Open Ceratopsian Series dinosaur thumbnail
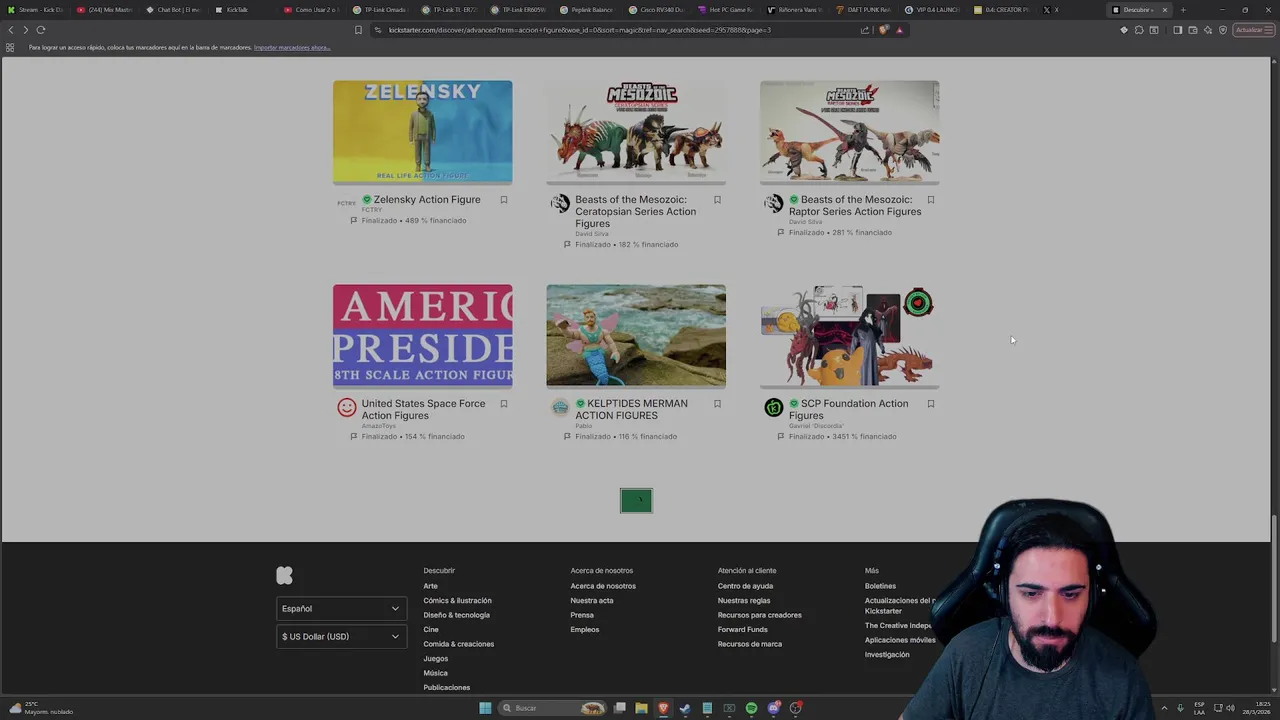 [x=636, y=132]
